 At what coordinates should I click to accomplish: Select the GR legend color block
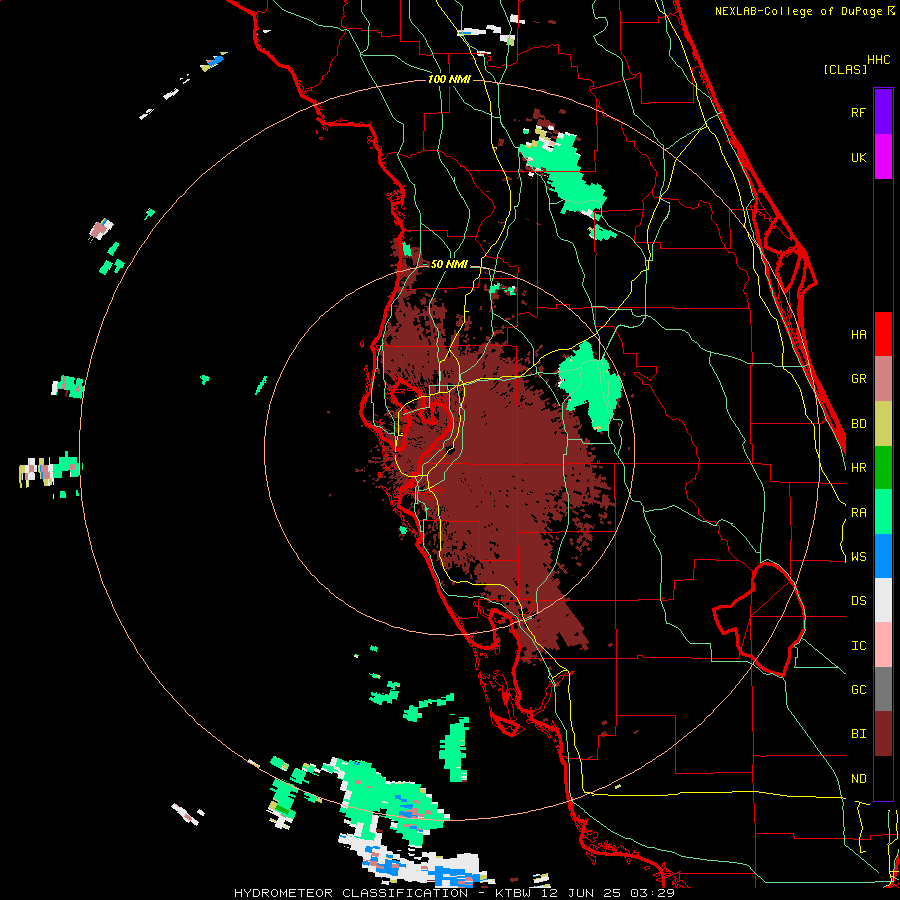click(x=883, y=379)
